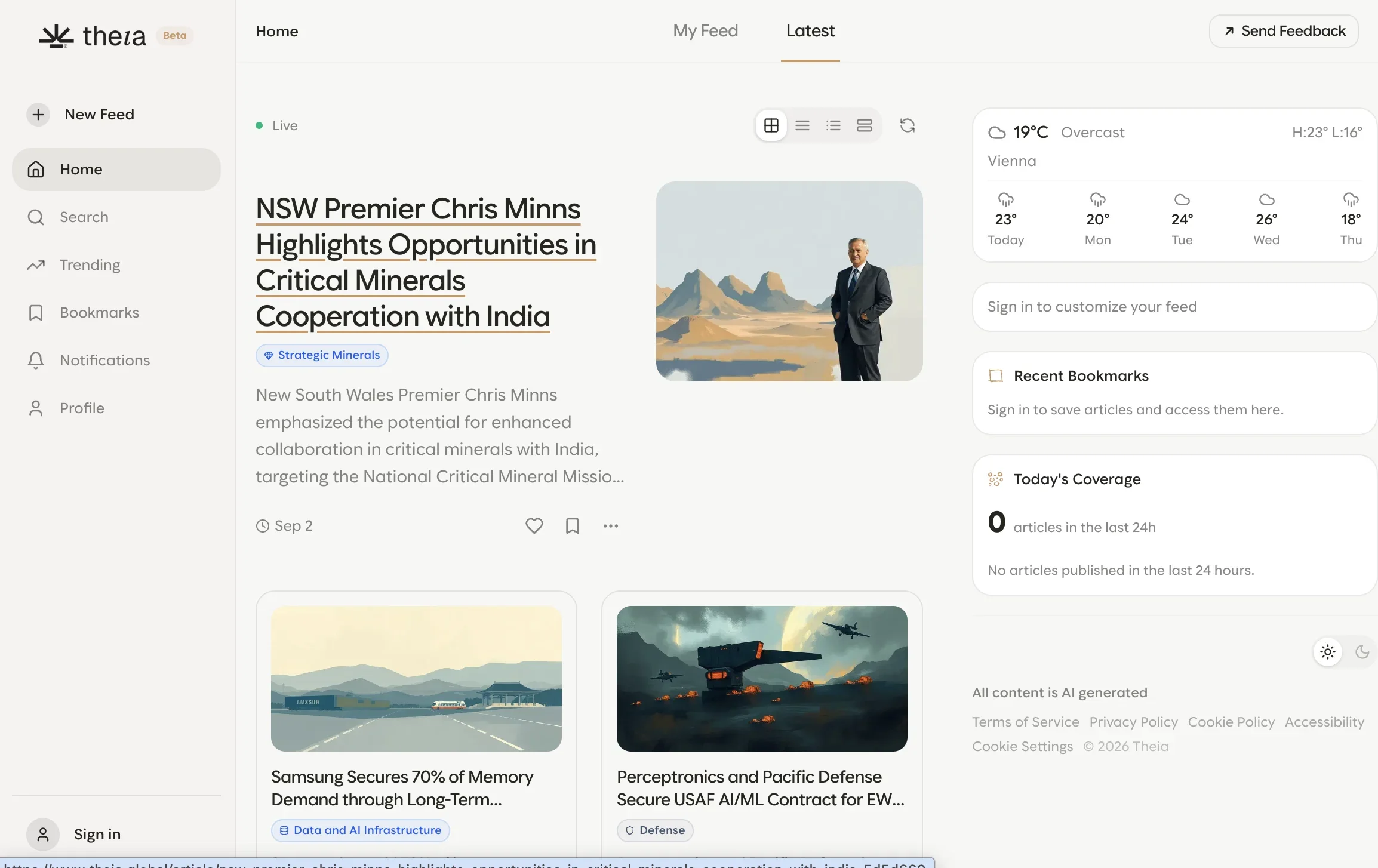Screen dimensions: 1378x868
Task: Open Profile in the sidebar
Action: (116, 408)
